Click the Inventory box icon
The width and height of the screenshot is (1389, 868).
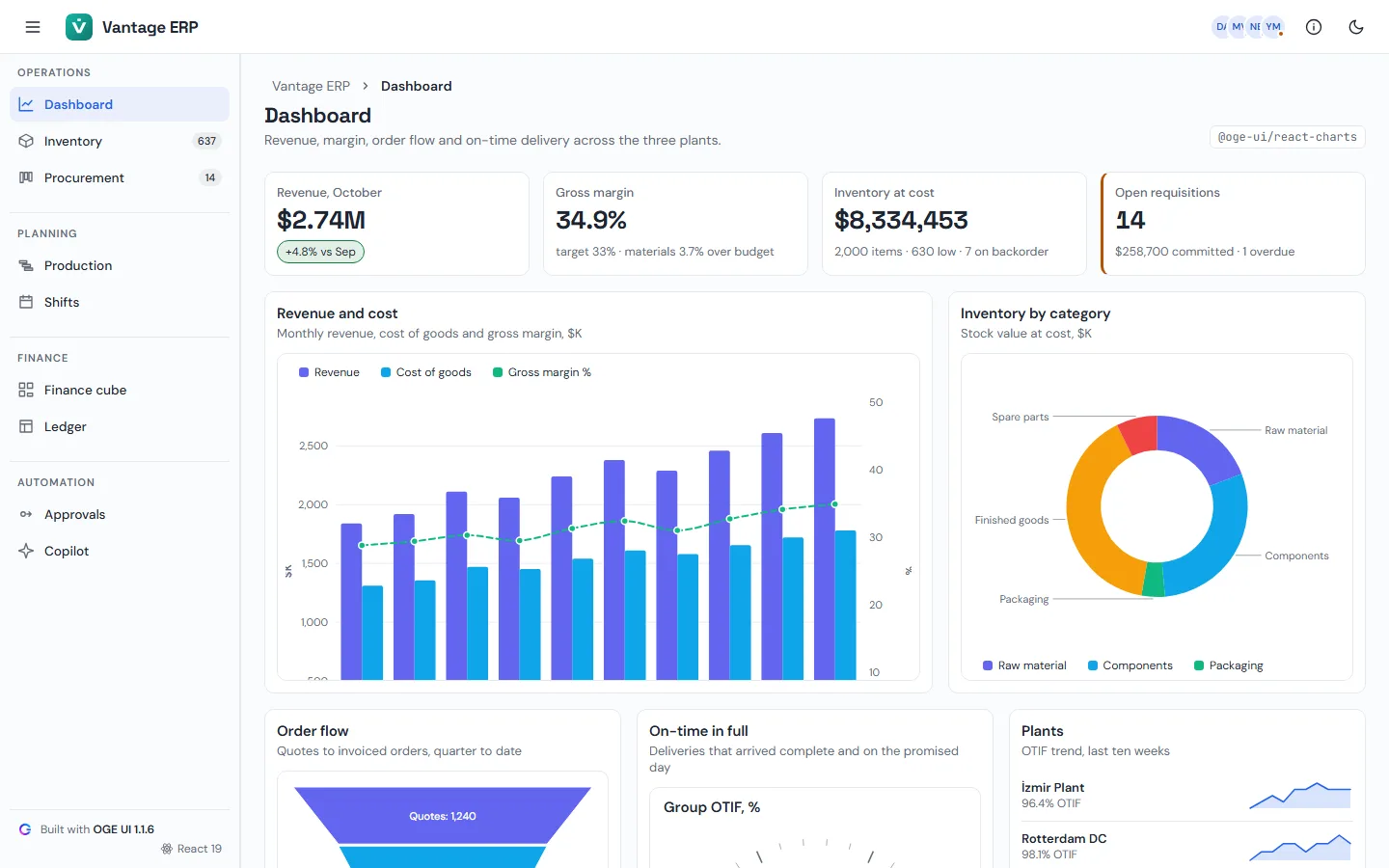(26, 141)
